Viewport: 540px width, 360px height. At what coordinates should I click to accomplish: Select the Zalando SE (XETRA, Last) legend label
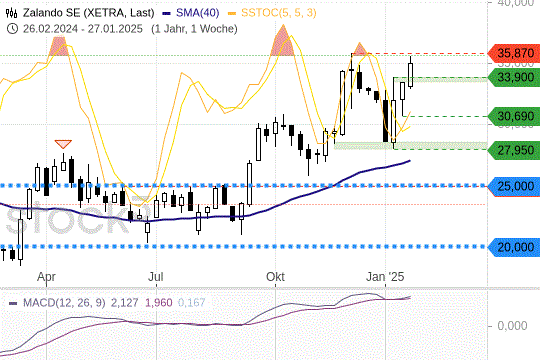click(89, 13)
